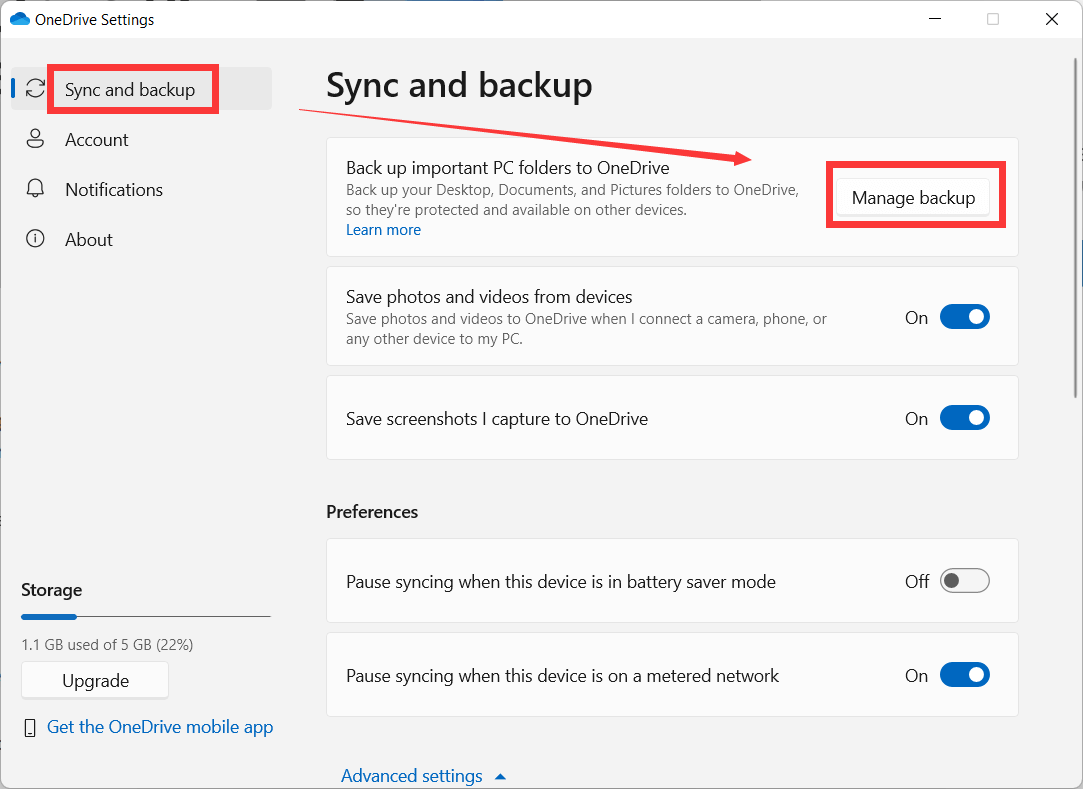Click the storage usage progress bar
The height and width of the screenshot is (789, 1083).
[145, 617]
